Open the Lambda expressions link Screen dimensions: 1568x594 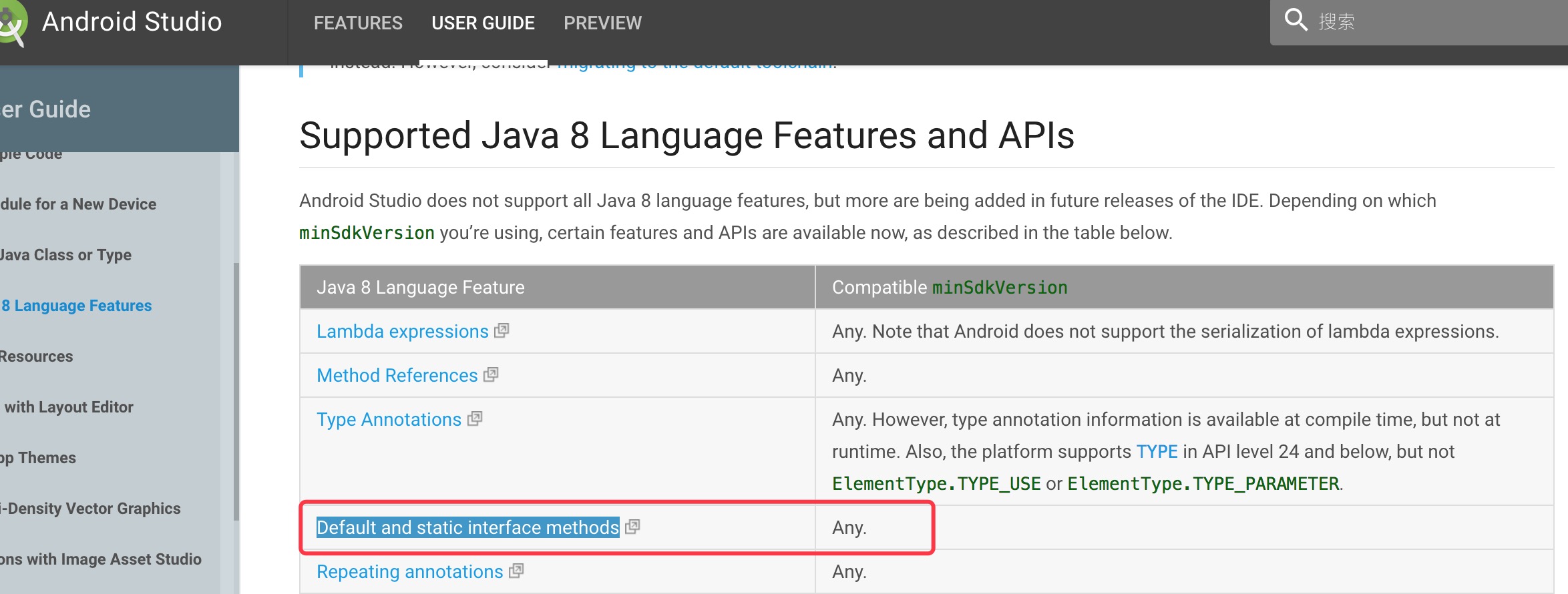click(x=403, y=332)
